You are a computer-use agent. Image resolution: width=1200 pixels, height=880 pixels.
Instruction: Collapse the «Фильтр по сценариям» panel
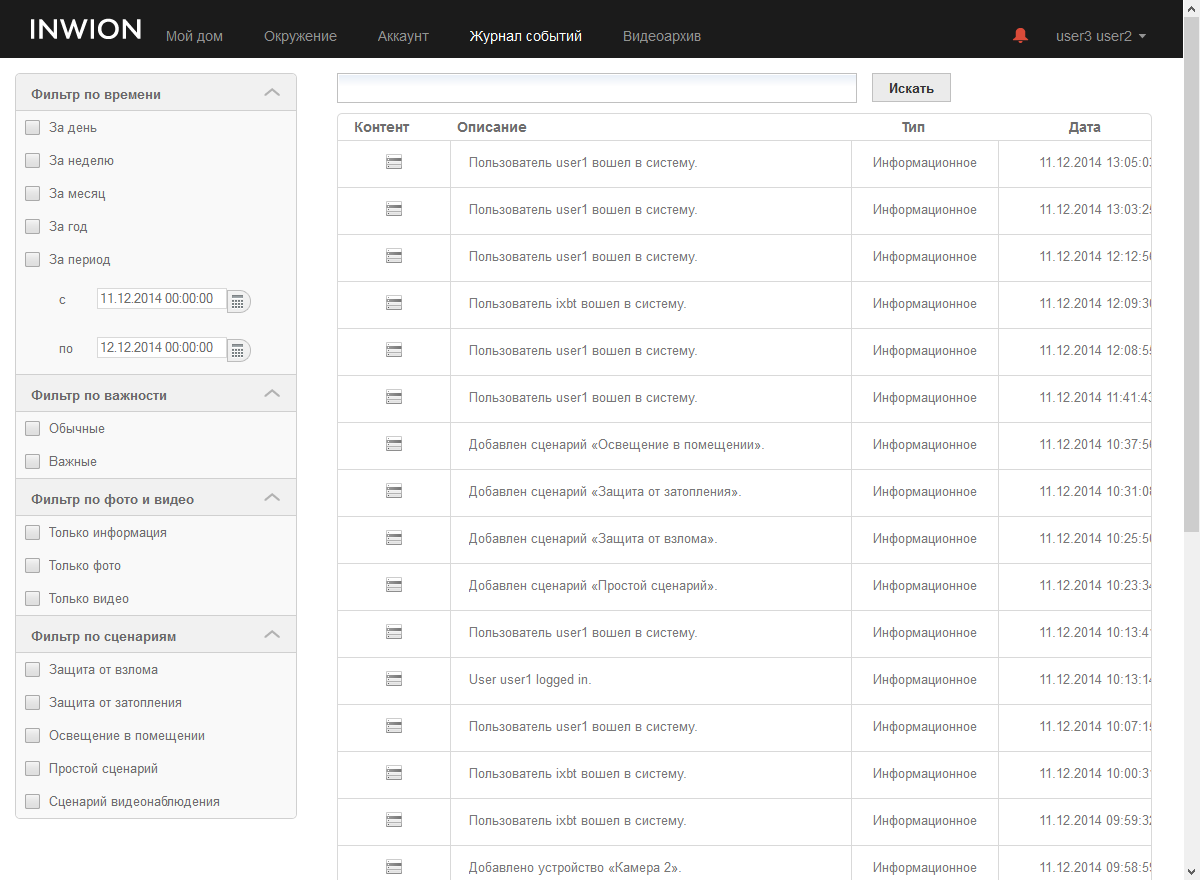271,635
